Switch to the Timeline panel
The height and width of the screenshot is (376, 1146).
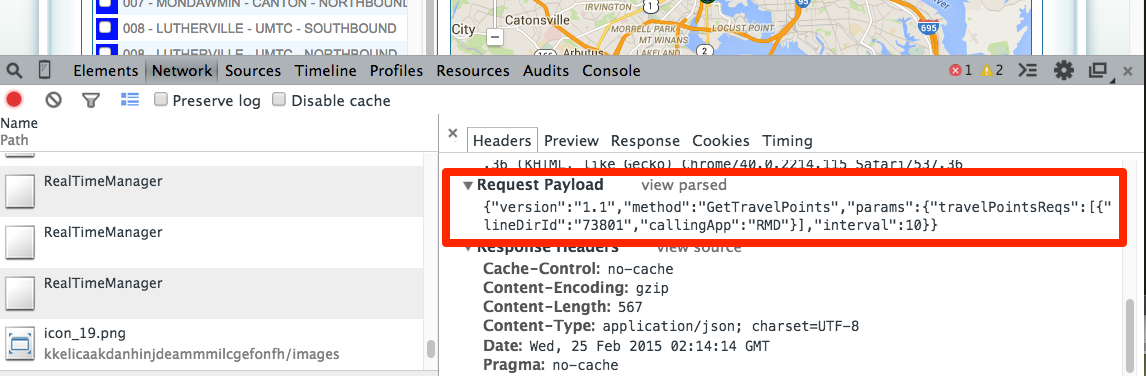coord(325,71)
